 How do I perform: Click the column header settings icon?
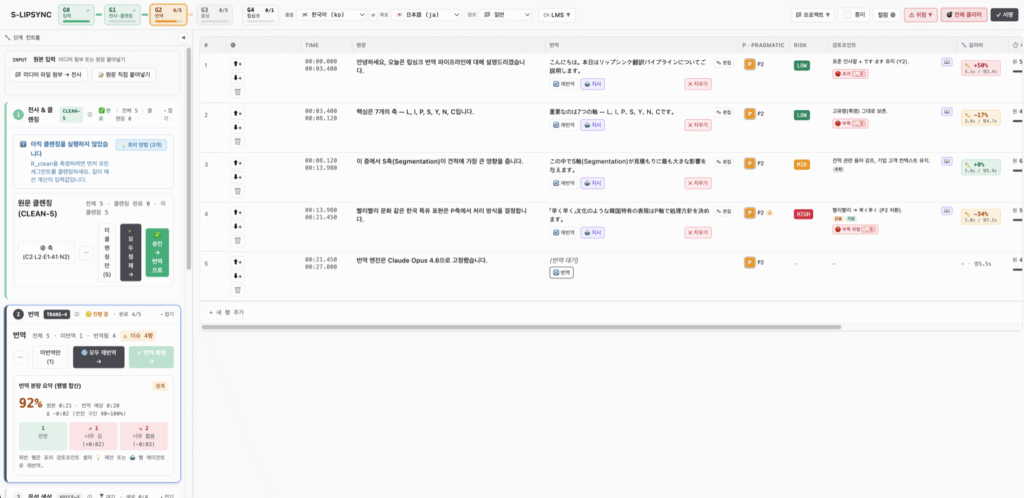tap(233, 44)
